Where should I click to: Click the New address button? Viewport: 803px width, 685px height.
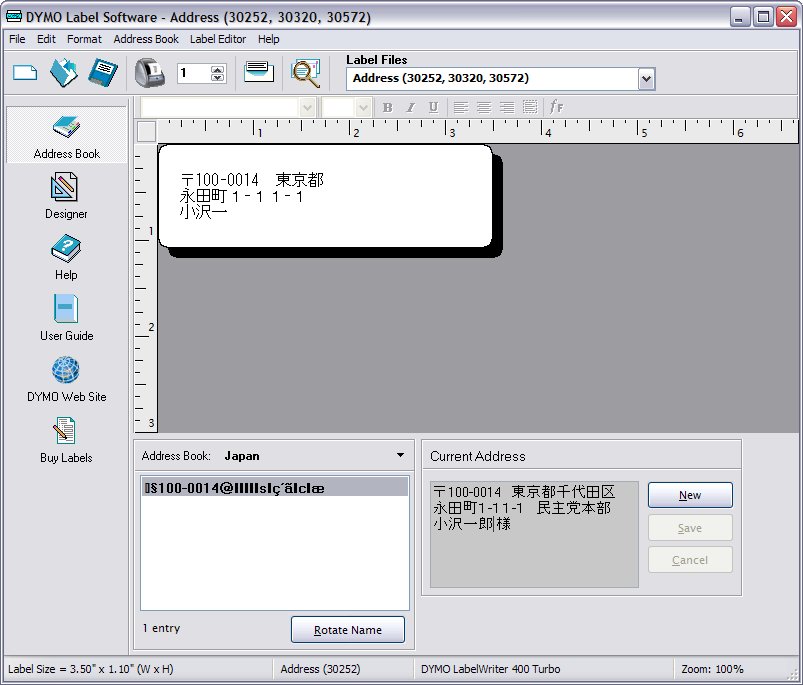pyautogui.click(x=690, y=495)
